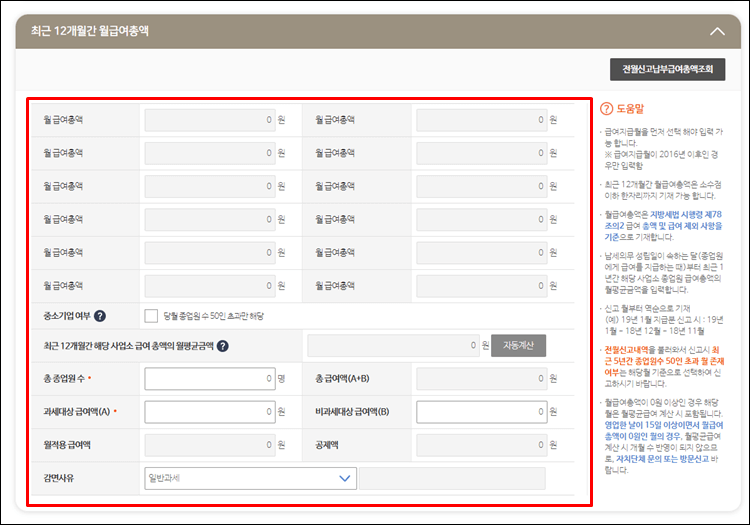Image resolution: width=750 pixels, height=525 pixels.
Task: Click the 비과세대상 급여액(B) label
Action: [352, 412]
